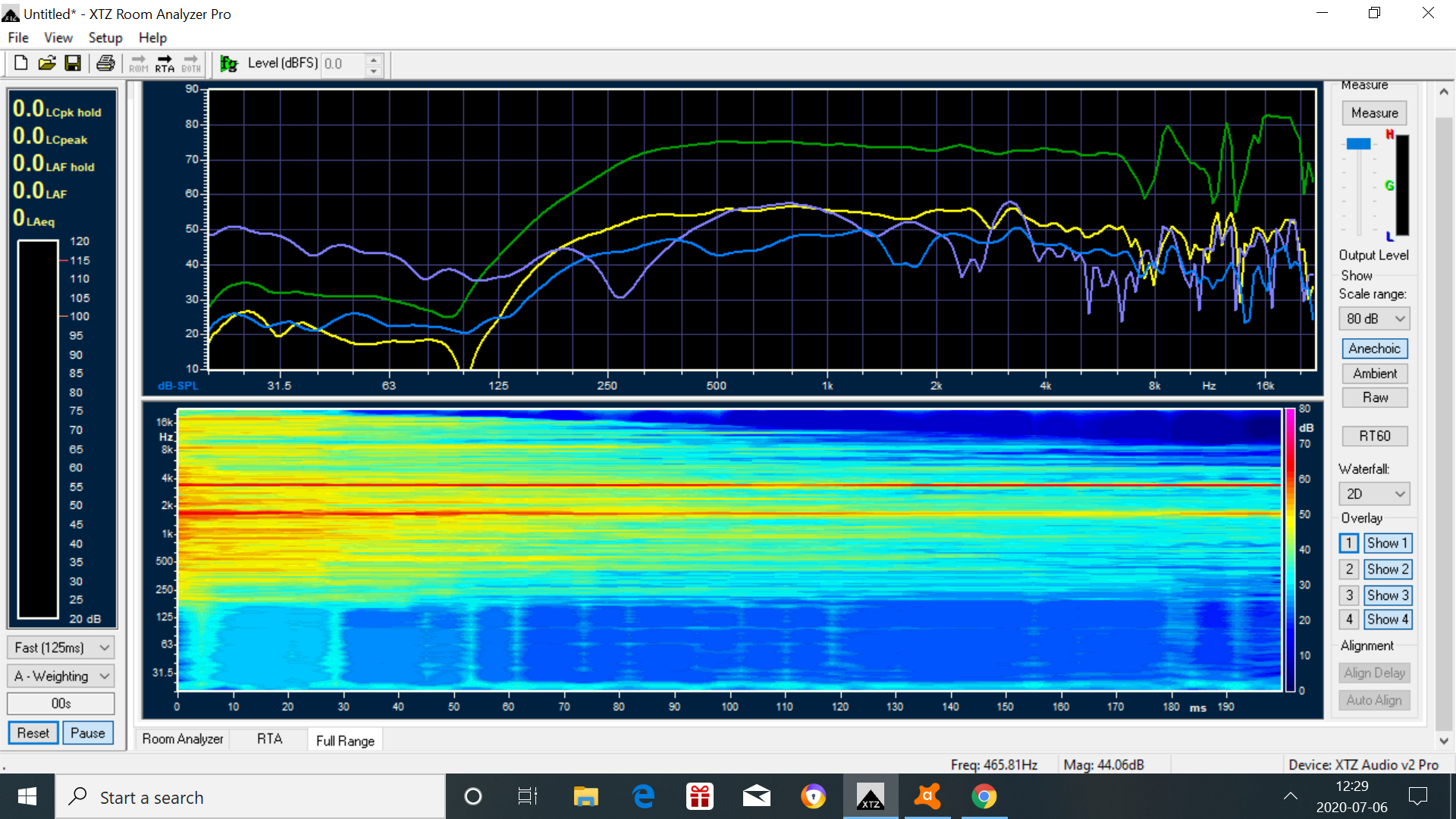
Task: Select the ROOM mode toolbar icon
Action: click(139, 64)
